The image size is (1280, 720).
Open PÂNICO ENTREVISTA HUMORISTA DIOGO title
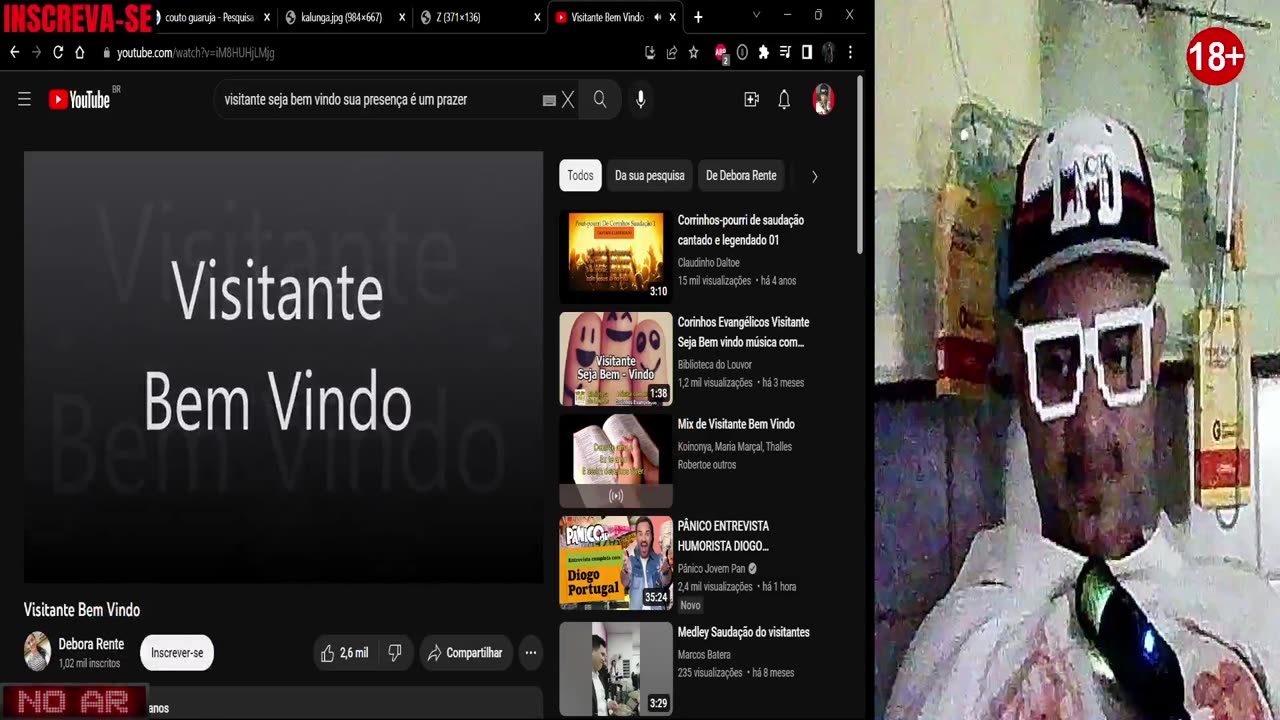(723, 536)
